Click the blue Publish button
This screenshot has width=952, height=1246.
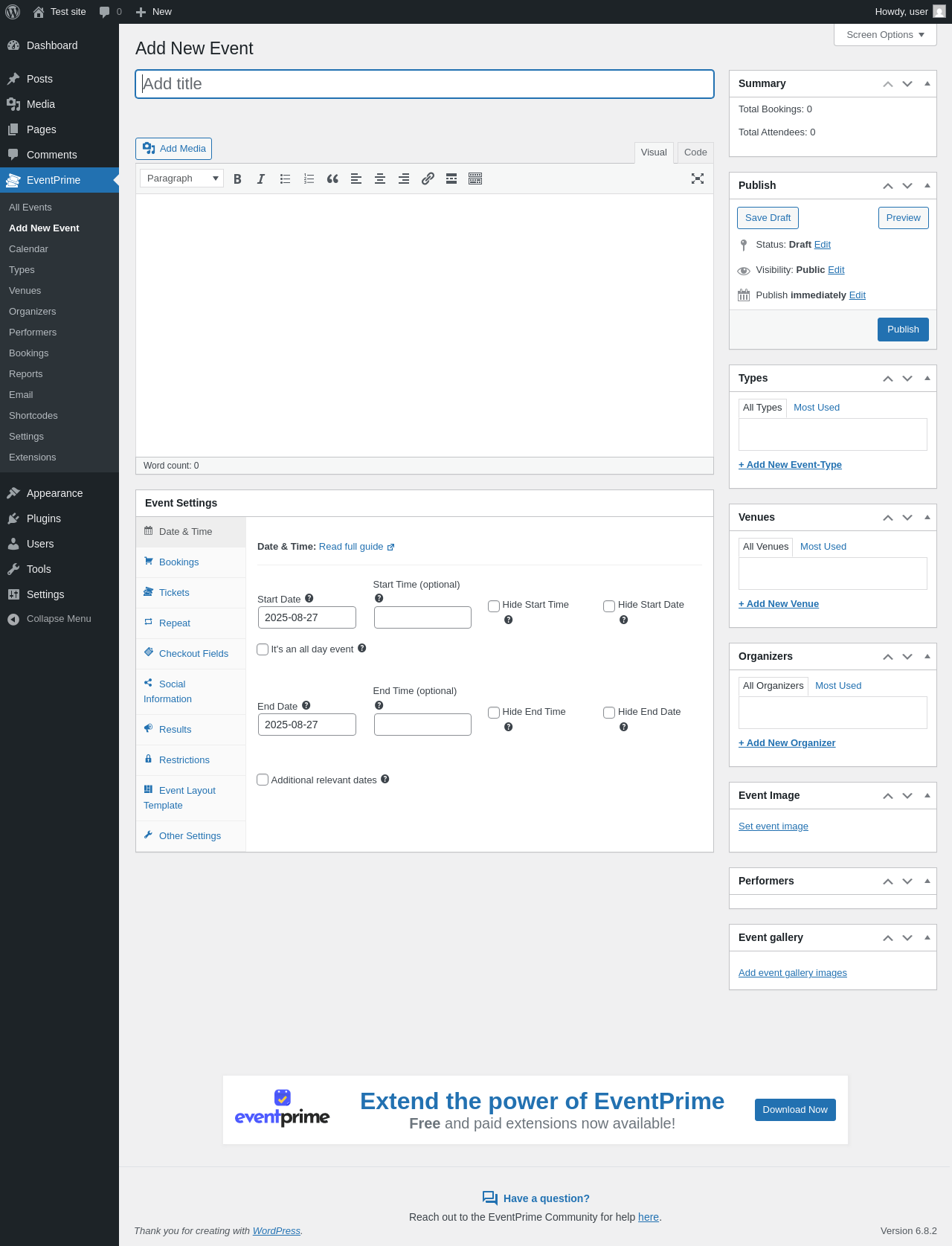[903, 330]
